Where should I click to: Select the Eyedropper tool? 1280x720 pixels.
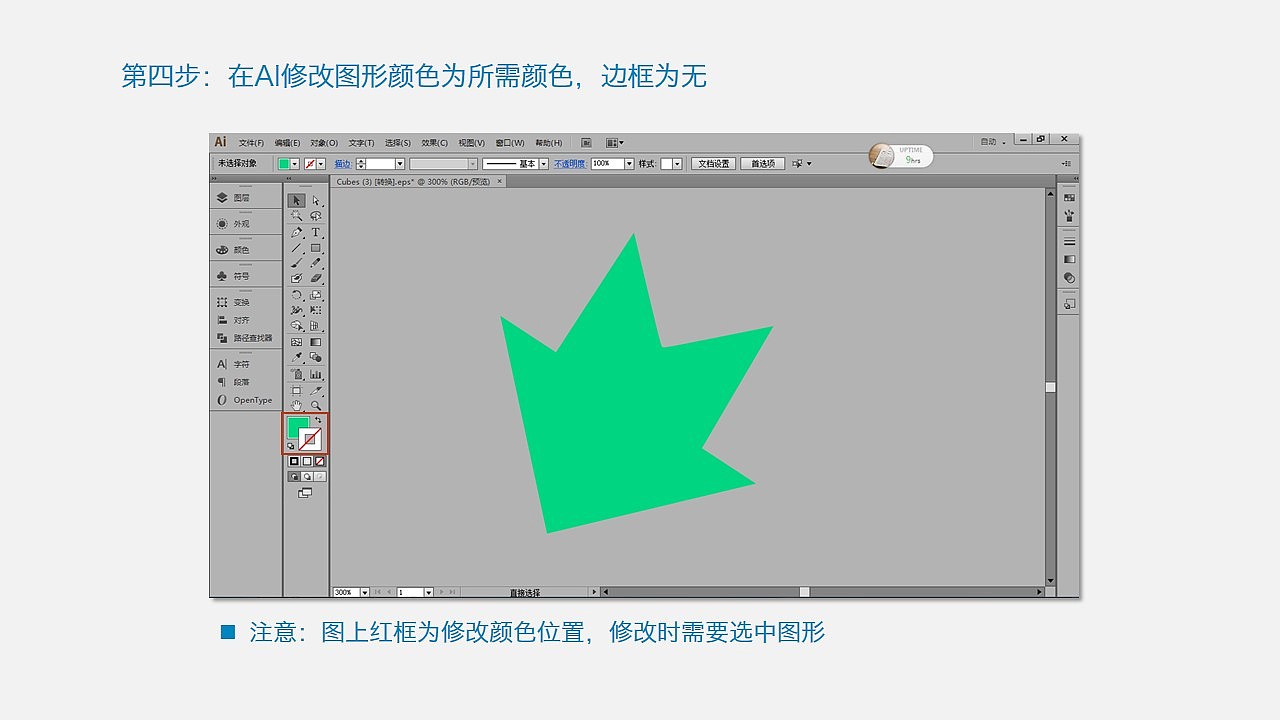click(x=296, y=357)
